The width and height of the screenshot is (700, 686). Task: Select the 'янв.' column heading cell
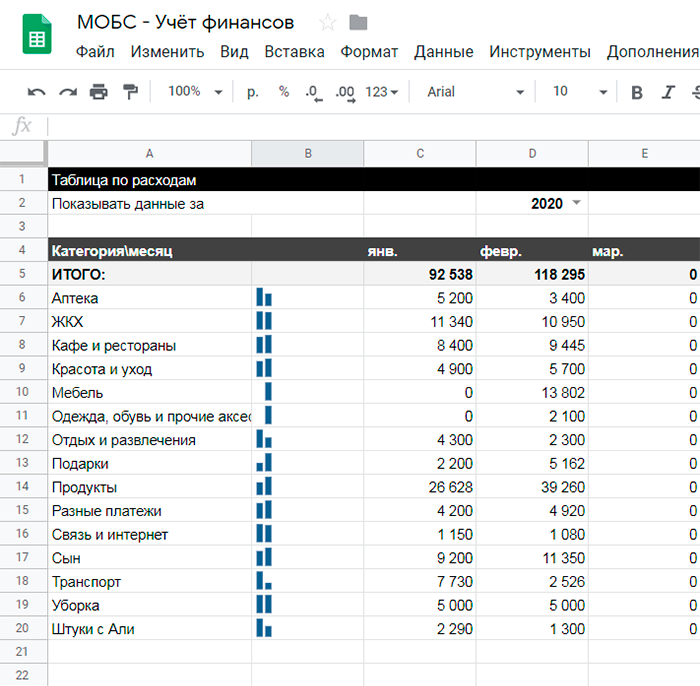420,251
